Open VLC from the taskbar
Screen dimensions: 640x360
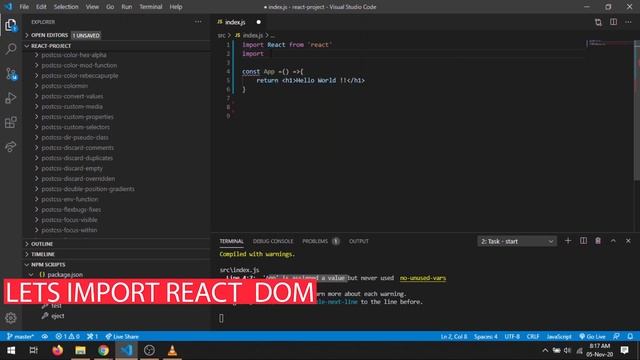(x=172, y=350)
